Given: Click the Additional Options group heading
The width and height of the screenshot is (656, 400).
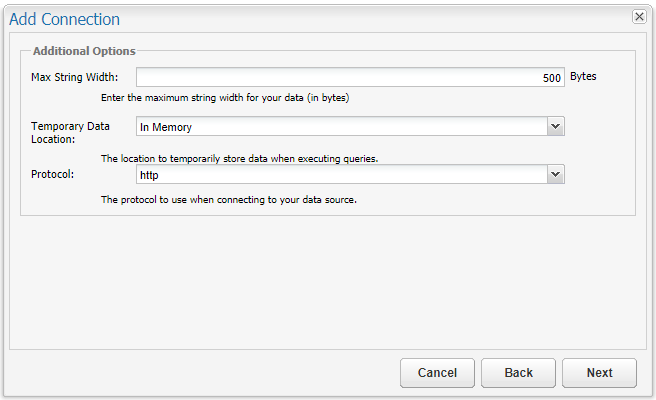Looking at the screenshot, I should 84,51.
